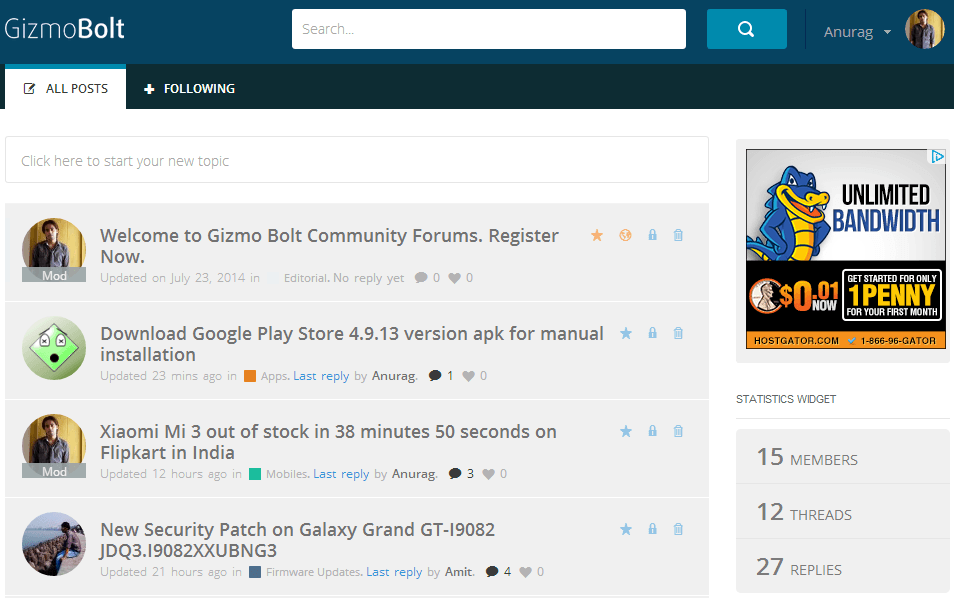
Task: Click Last reply link on Xiaomi post
Action: click(341, 474)
